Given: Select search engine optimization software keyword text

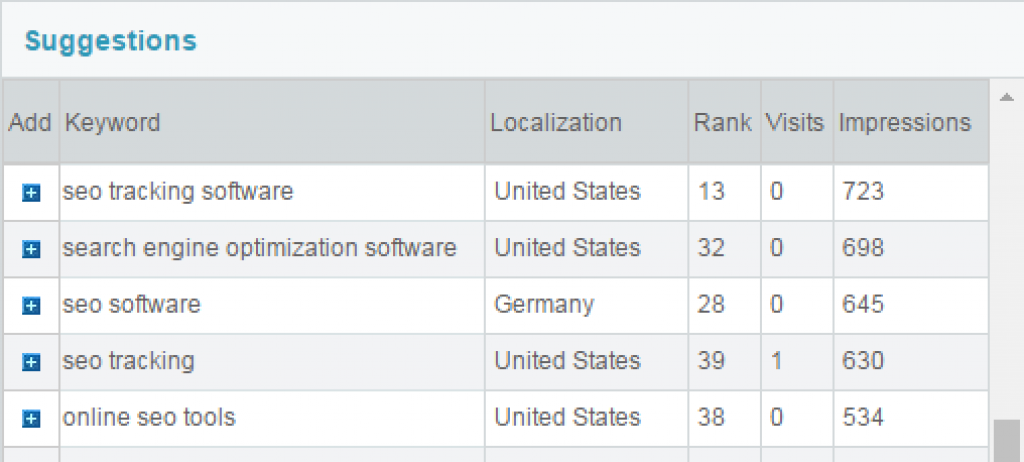Looking at the screenshot, I should (259, 248).
